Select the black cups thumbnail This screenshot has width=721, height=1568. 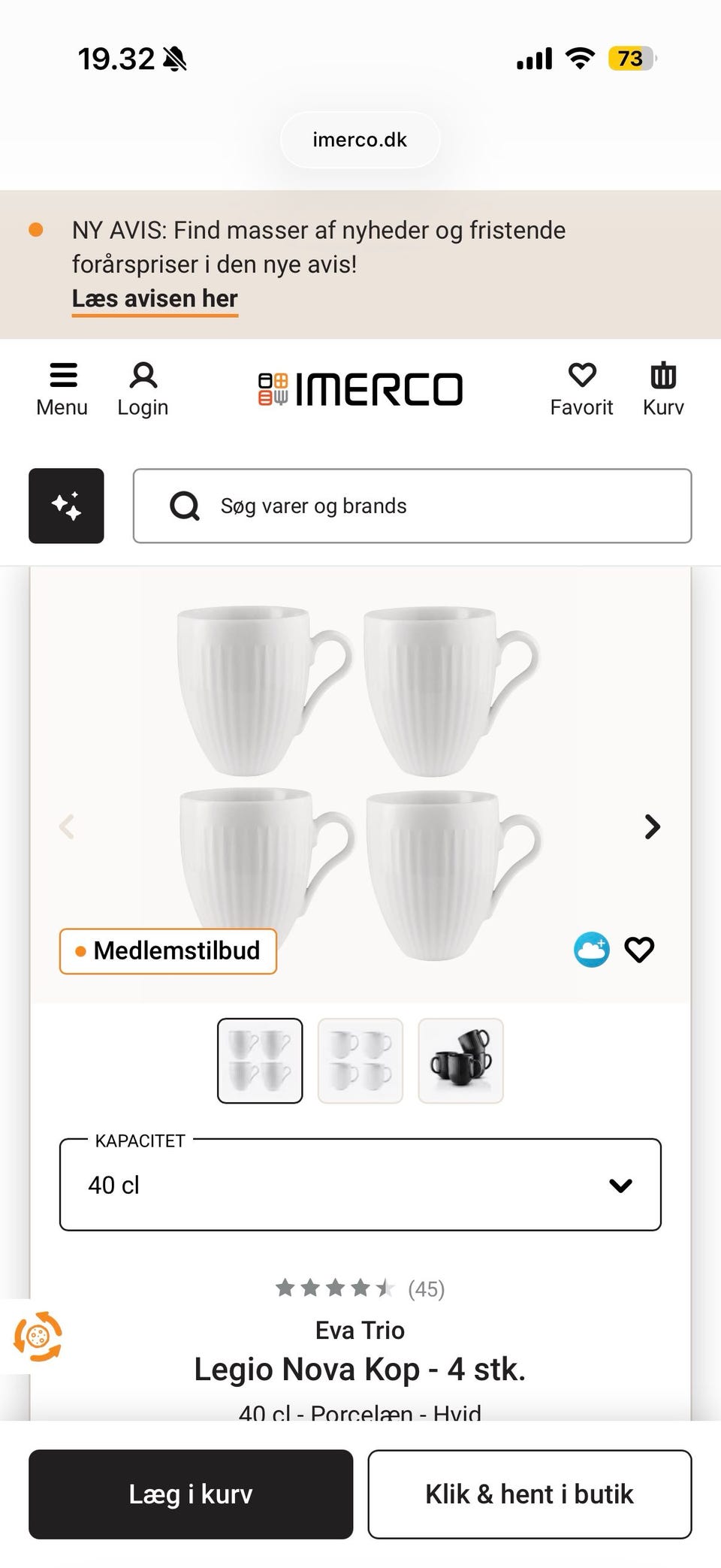[460, 1059]
